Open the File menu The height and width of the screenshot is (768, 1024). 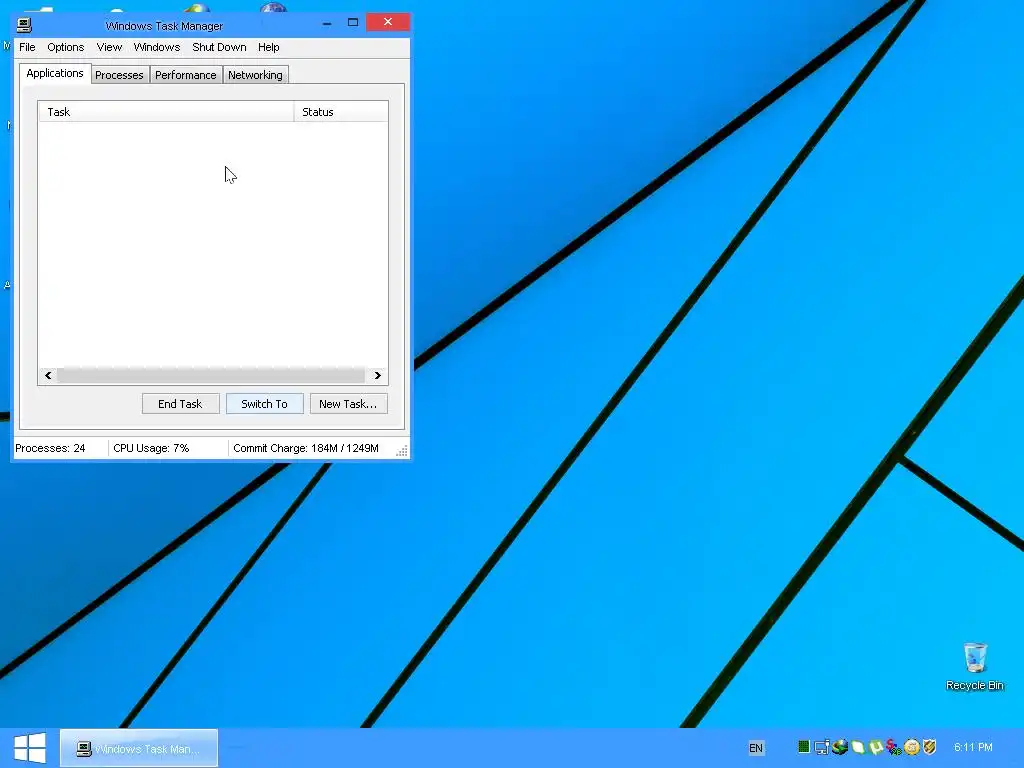tap(27, 47)
